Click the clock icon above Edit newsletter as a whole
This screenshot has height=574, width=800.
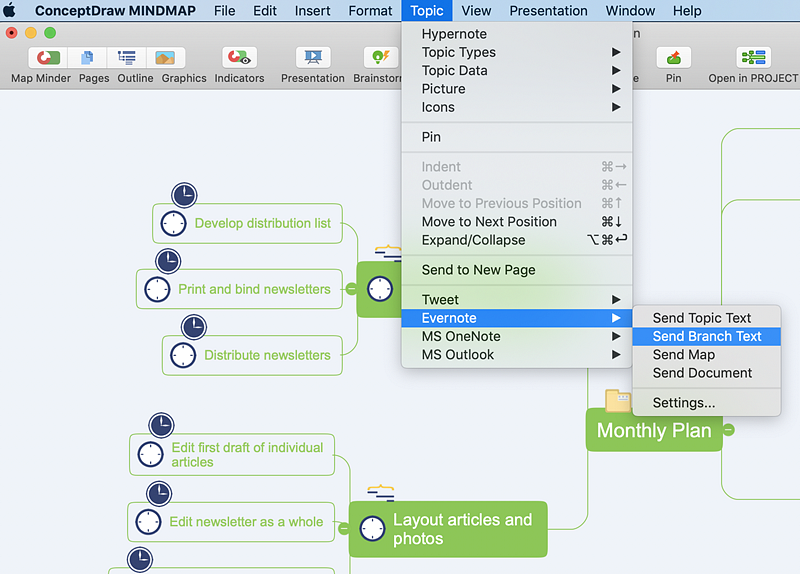click(159, 493)
